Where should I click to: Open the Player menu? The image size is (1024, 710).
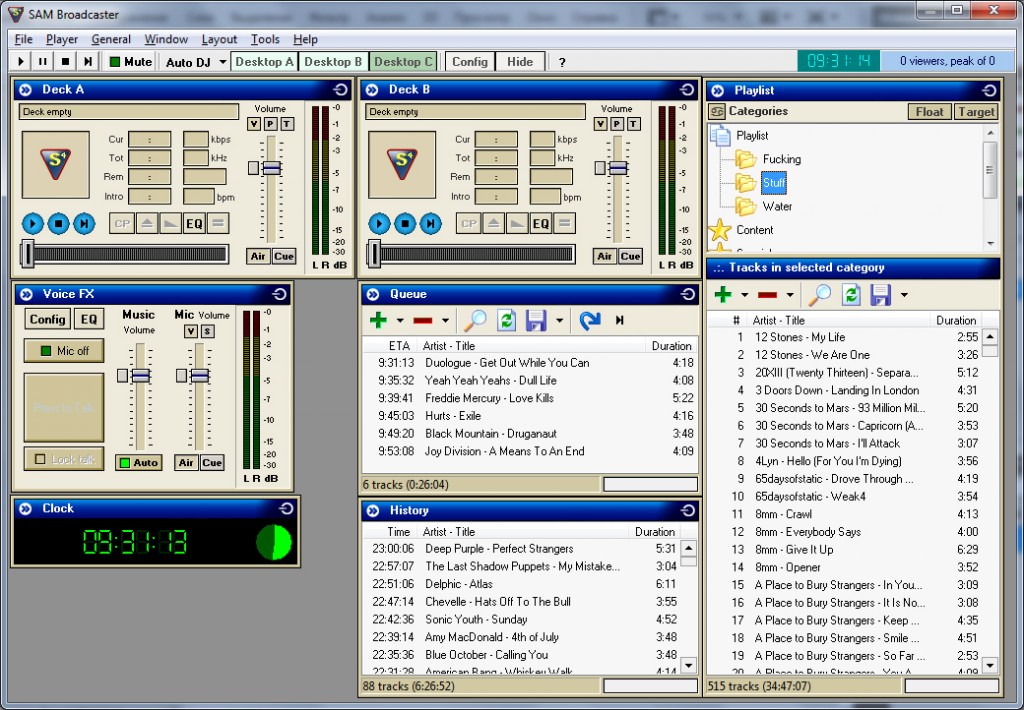(x=62, y=39)
